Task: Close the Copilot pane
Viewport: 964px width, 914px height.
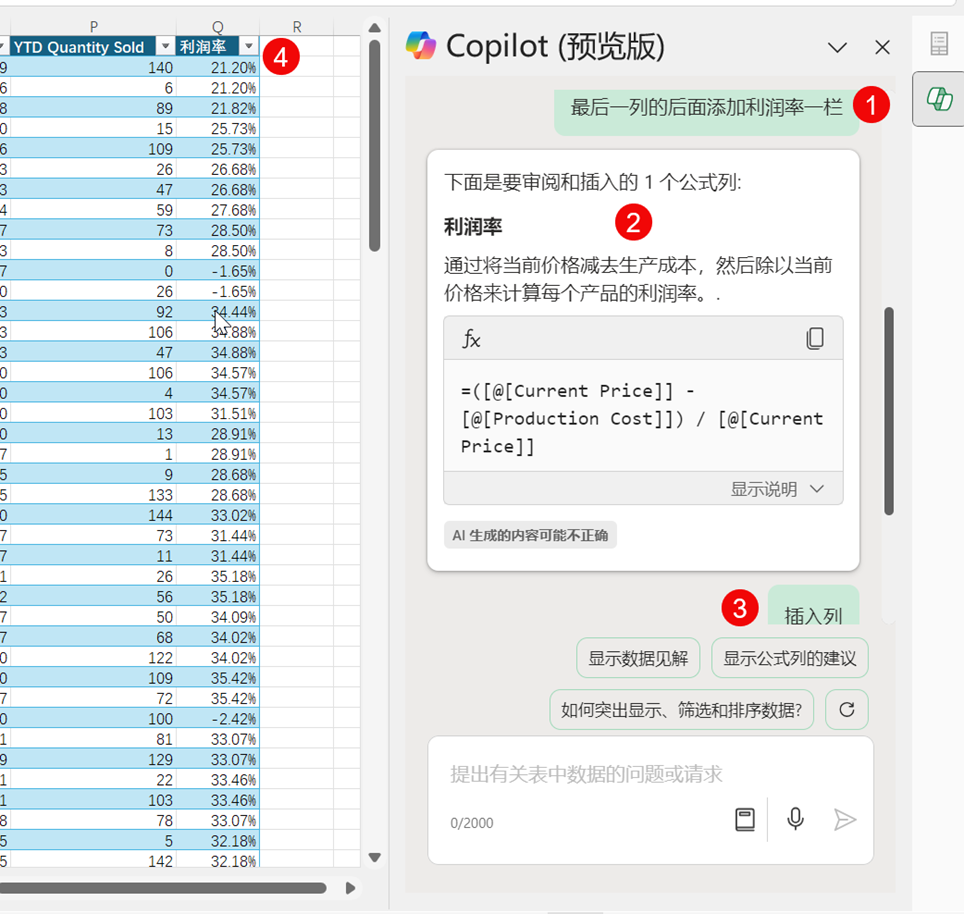Action: tap(882, 47)
